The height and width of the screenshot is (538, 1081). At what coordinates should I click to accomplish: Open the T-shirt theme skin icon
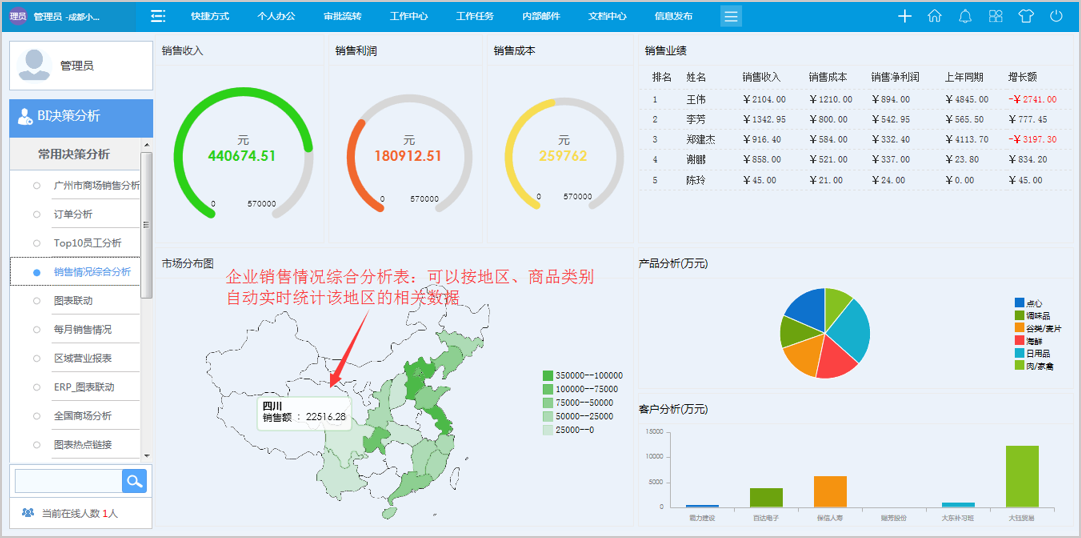1026,16
